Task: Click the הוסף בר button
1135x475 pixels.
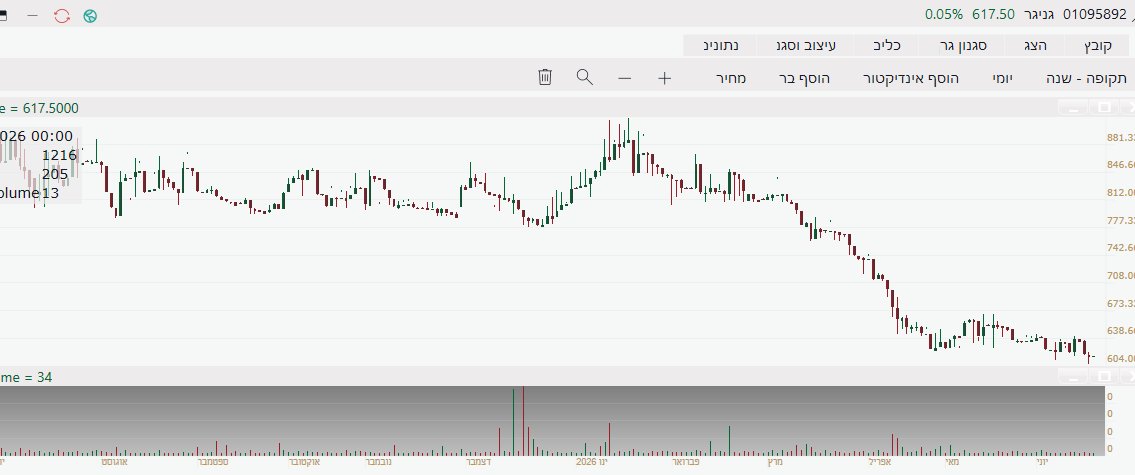Action: [x=804, y=78]
